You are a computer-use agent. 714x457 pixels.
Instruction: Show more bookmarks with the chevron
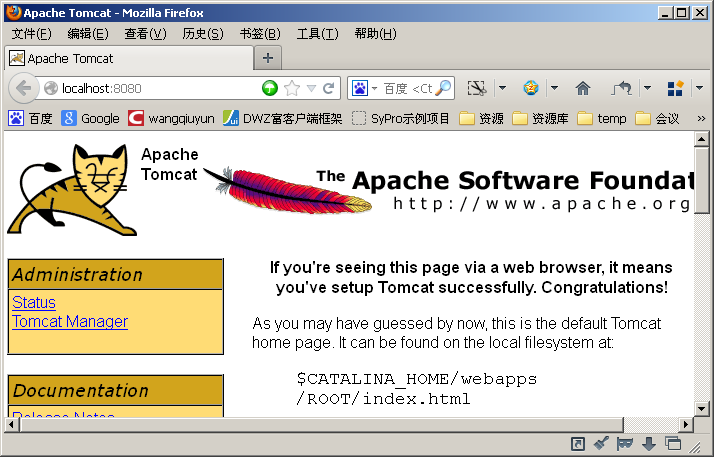point(701,118)
